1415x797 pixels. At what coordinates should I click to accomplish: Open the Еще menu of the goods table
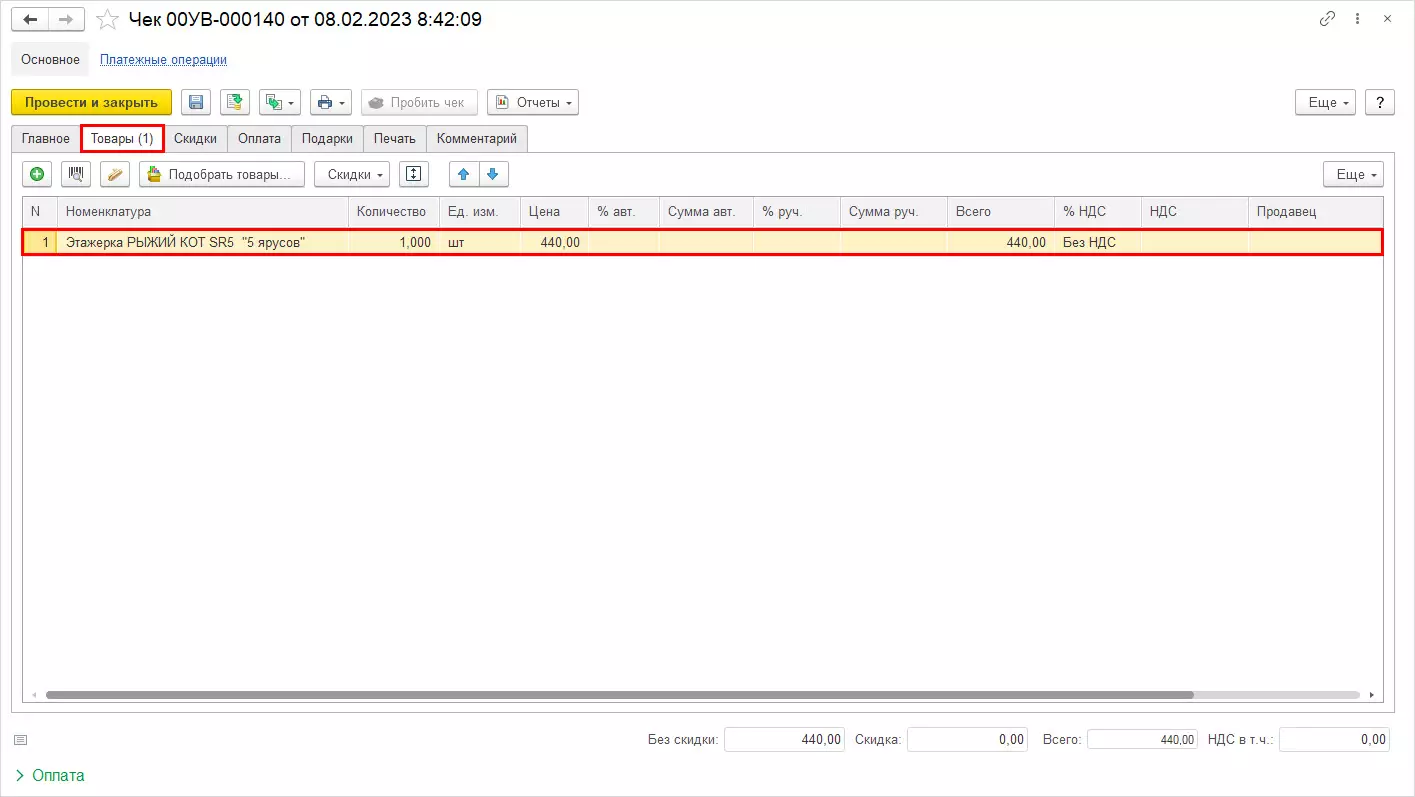pyautogui.click(x=1353, y=174)
